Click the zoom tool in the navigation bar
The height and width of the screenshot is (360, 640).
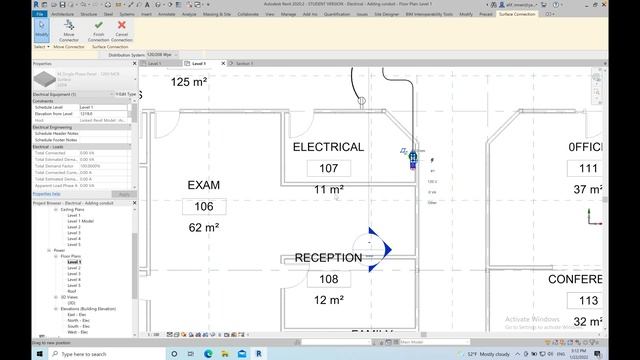596,92
